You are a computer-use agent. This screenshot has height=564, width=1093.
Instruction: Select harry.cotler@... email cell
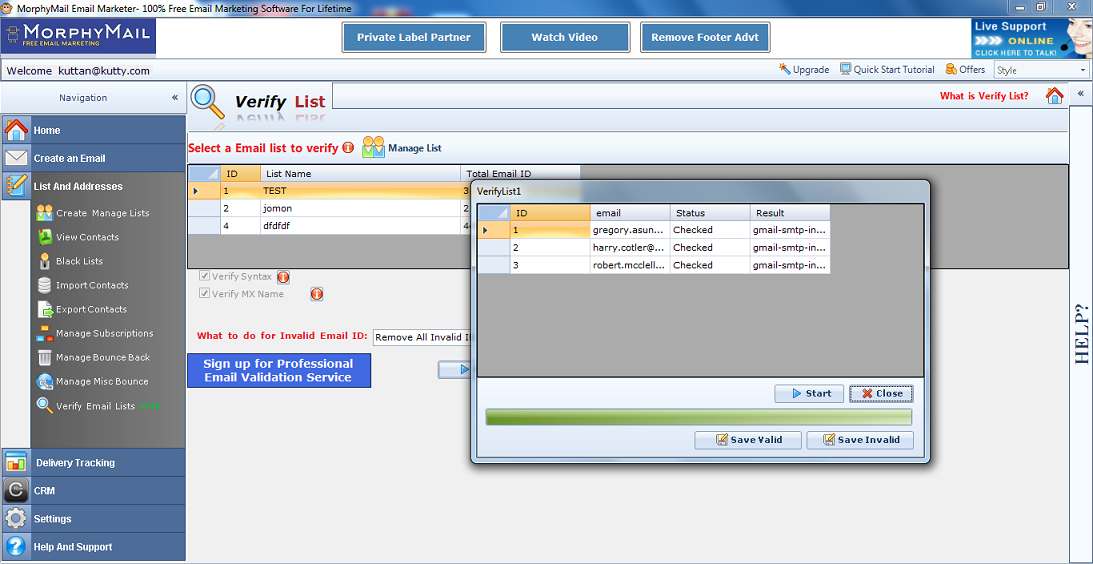pyautogui.click(x=630, y=247)
